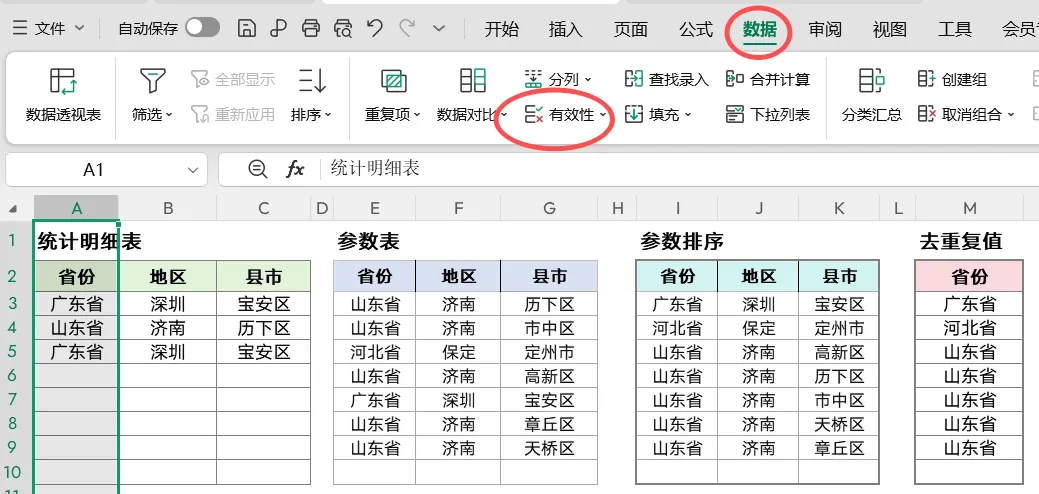This screenshot has width=1039, height=494.
Task: Click the zoom magnifier icon in formula bar
Action: (x=258, y=170)
